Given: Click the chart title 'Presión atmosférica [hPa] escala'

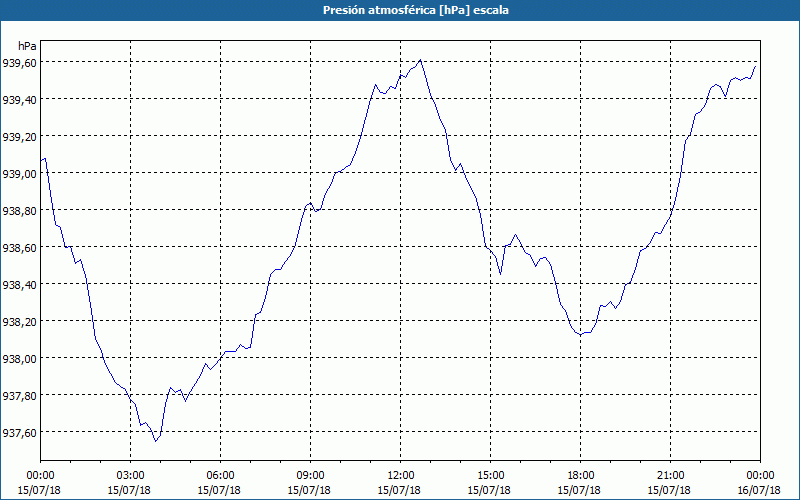Looking at the screenshot, I should [x=416, y=10].
